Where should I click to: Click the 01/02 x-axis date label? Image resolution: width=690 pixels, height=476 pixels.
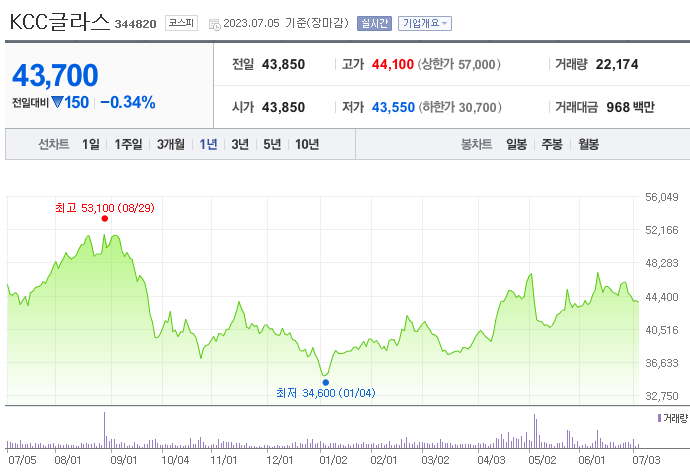point(333,460)
